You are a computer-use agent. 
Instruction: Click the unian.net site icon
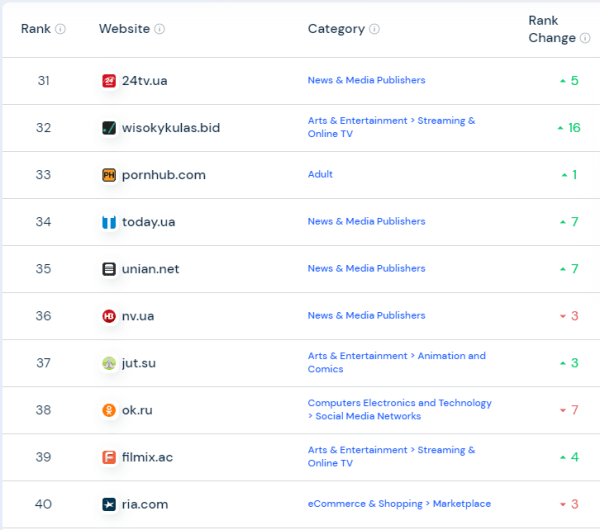pyautogui.click(x=109, y=268)
